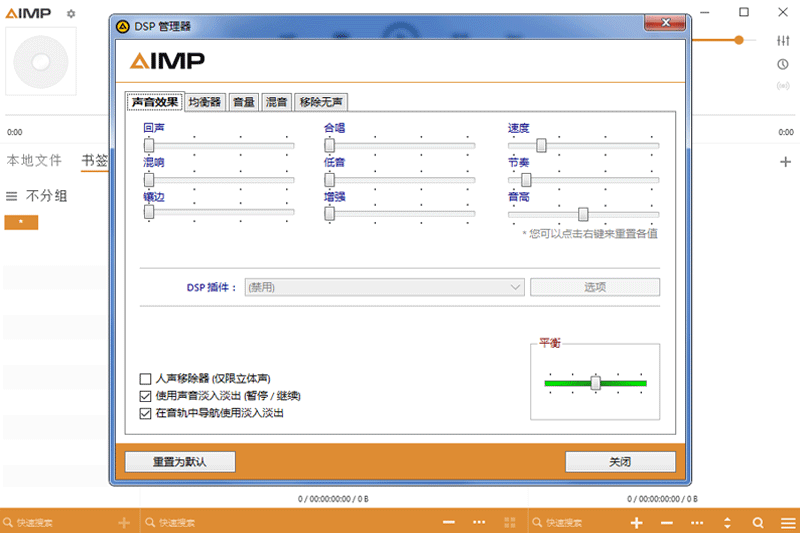Select the 移除无声 tab

point(321,102)
